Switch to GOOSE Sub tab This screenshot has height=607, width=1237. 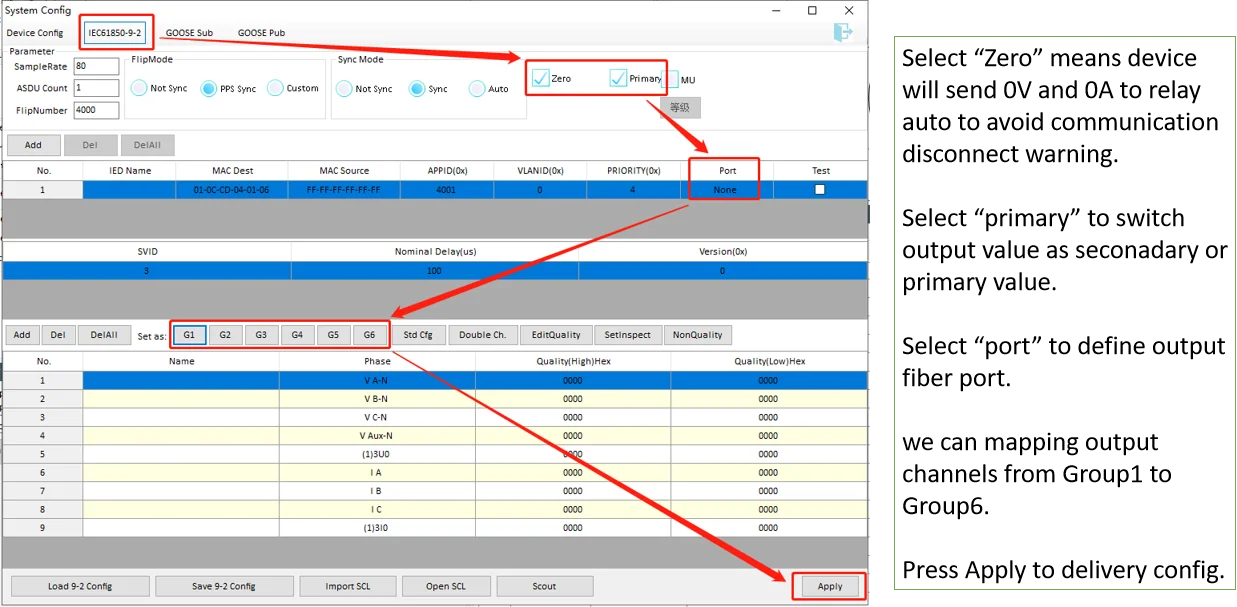[189, 33]
